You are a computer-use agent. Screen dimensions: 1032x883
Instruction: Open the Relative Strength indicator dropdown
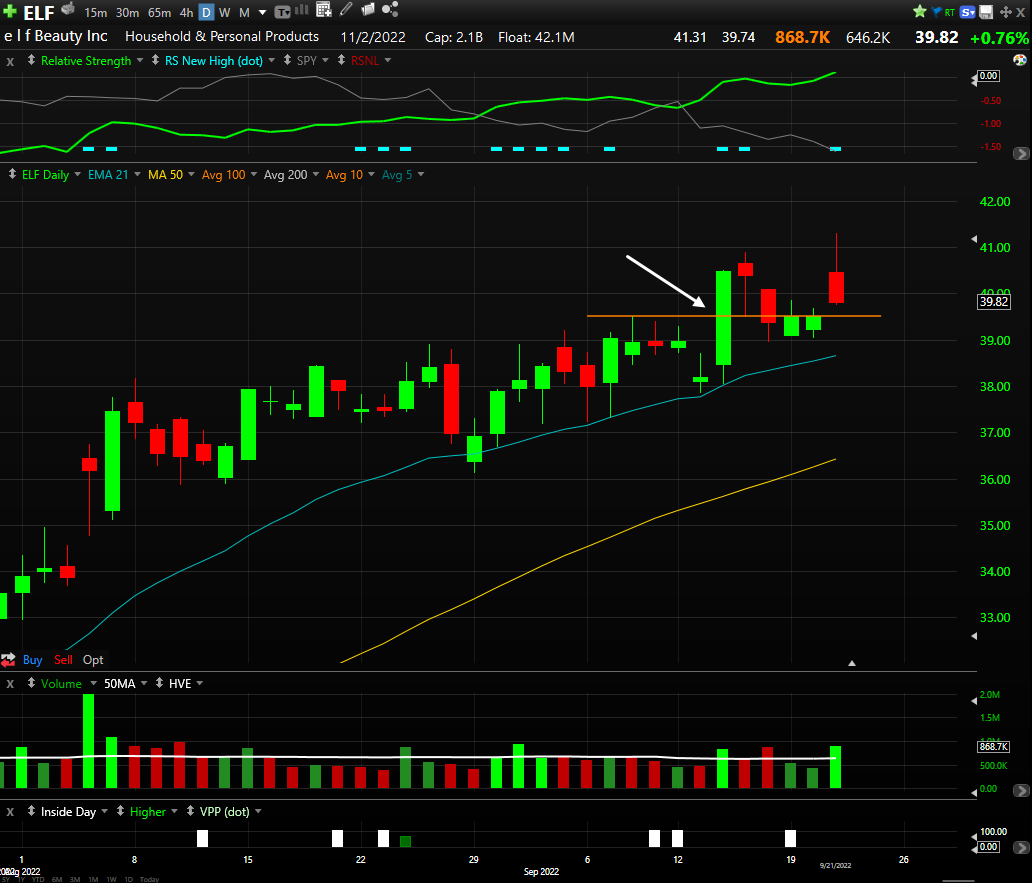click(x=140, y=61)
